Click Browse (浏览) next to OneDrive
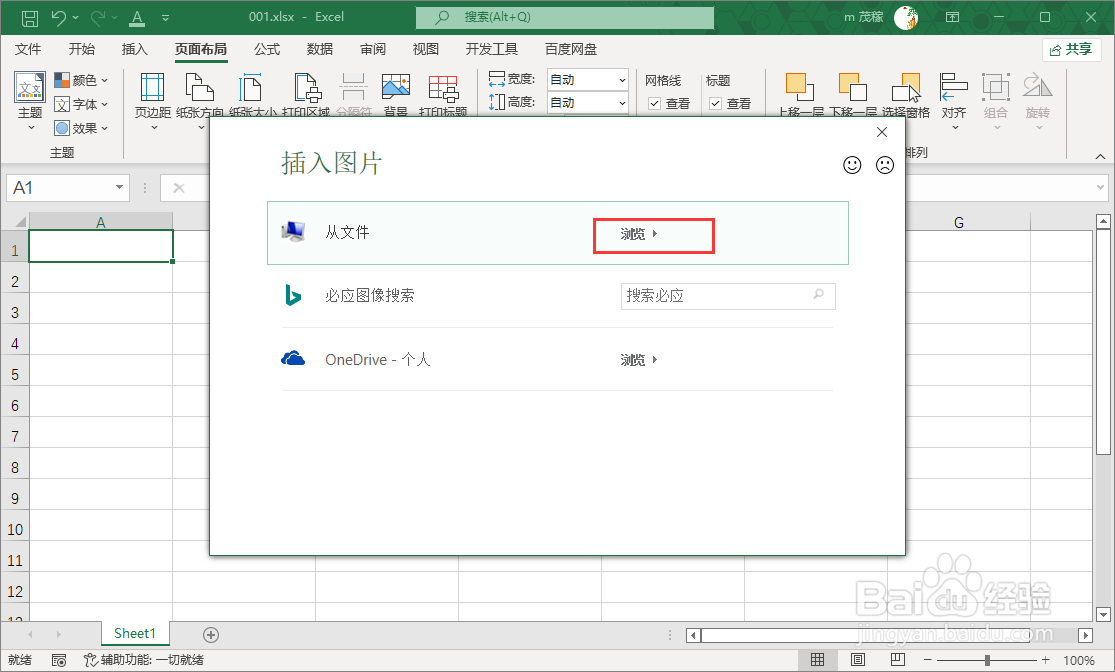Image resolution: width=1115 pixels, height=672 pixels. point(639,360)
